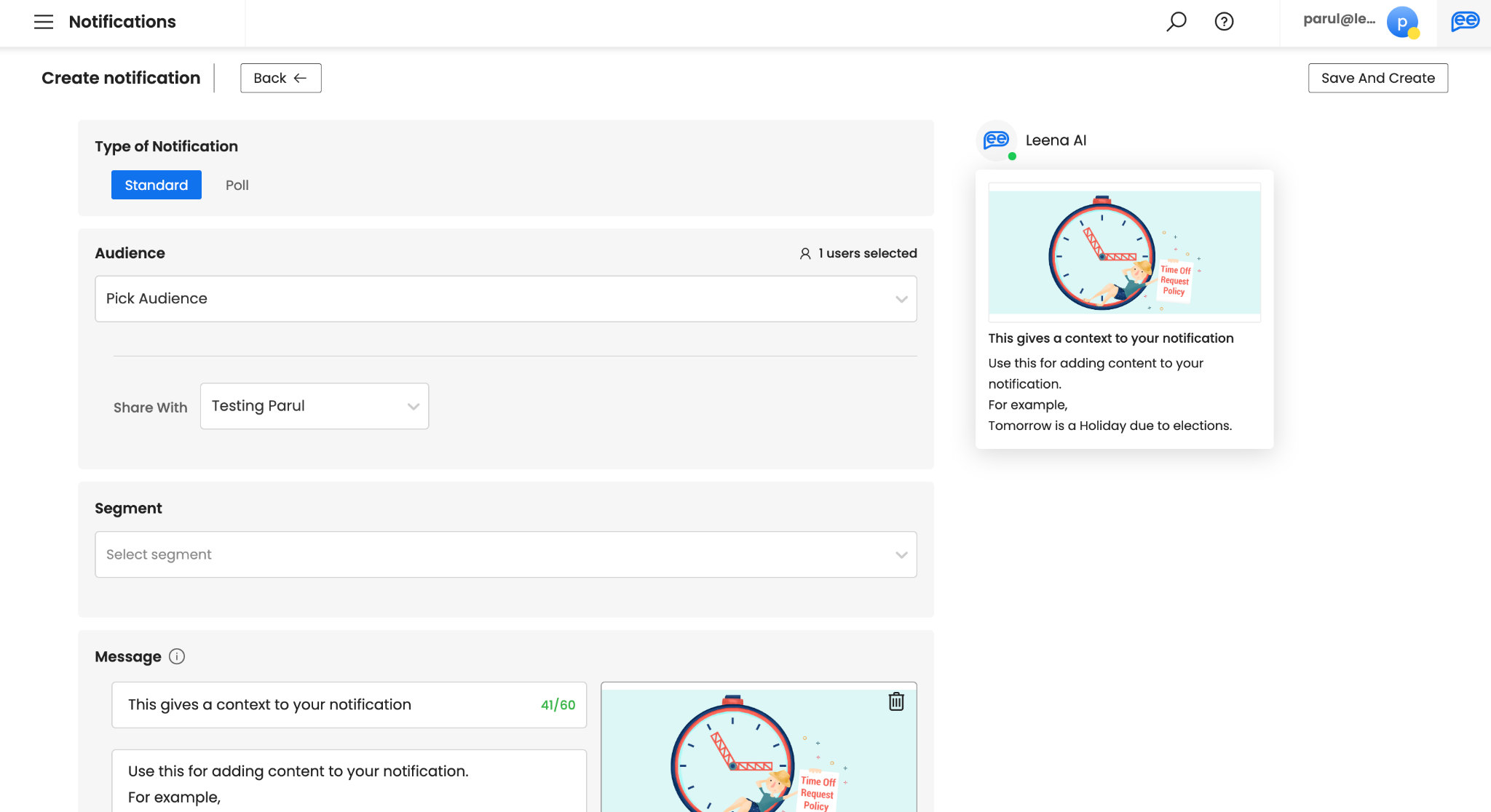Click the notification title input field
The image size is (1491, 812).
point(328,704)
